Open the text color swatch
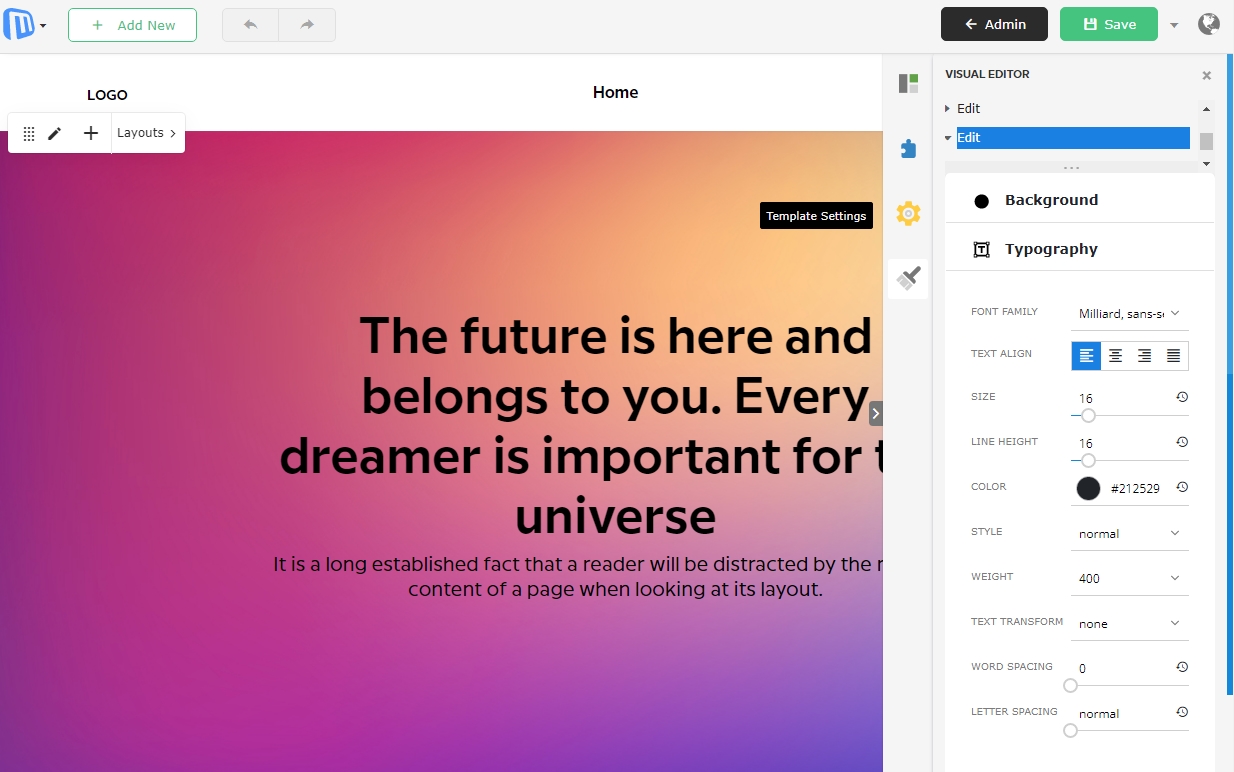 [1088, 488]
